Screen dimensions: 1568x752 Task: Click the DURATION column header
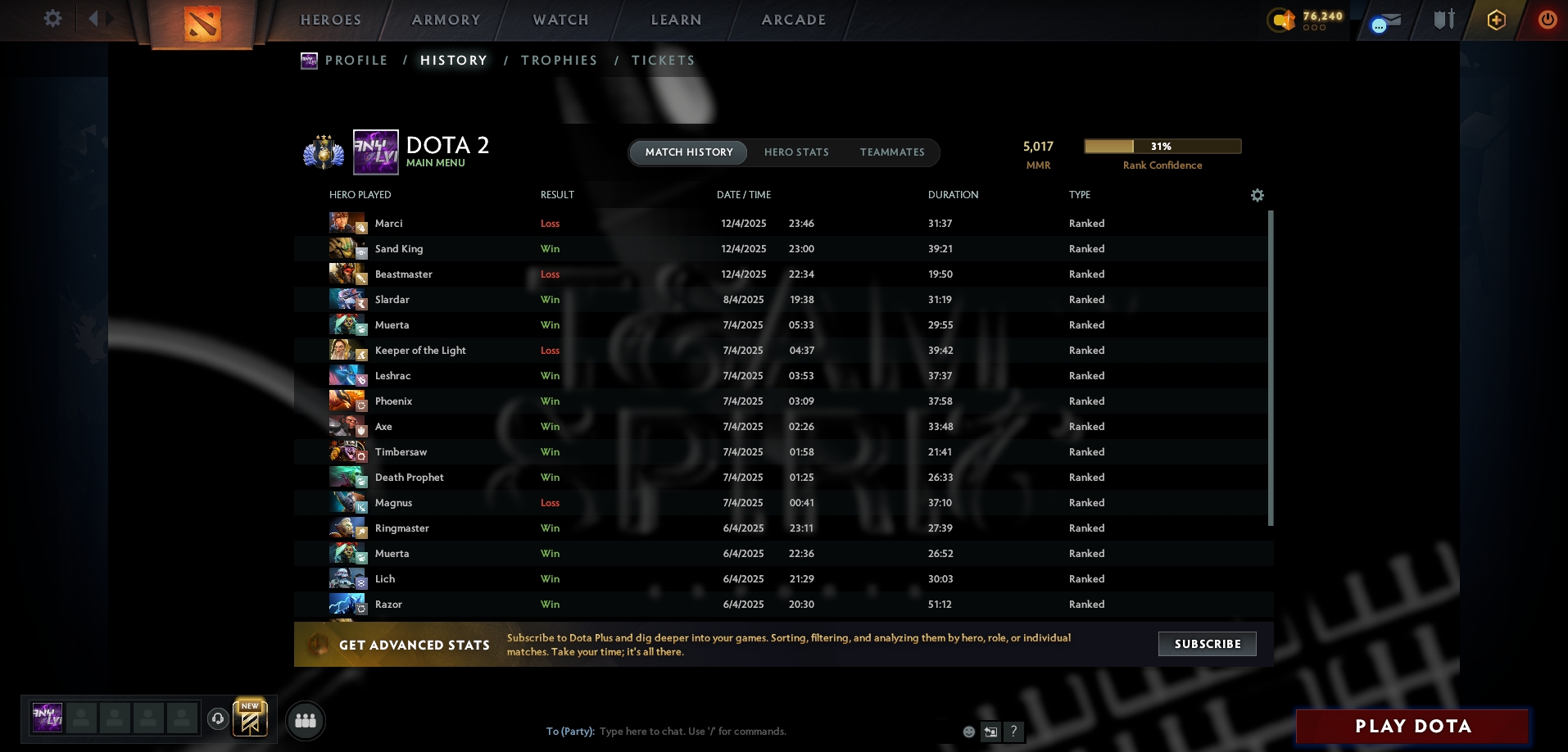(954, 195)
